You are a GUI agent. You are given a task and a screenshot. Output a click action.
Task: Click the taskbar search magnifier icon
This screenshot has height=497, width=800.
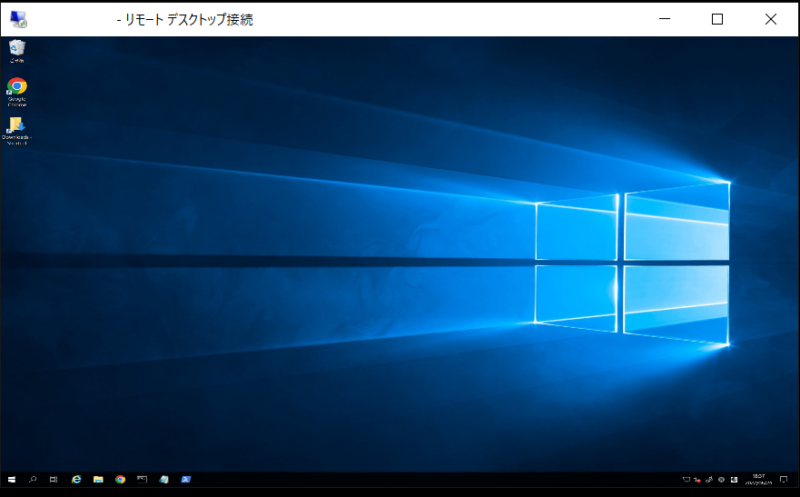click(x=33, y=480)
